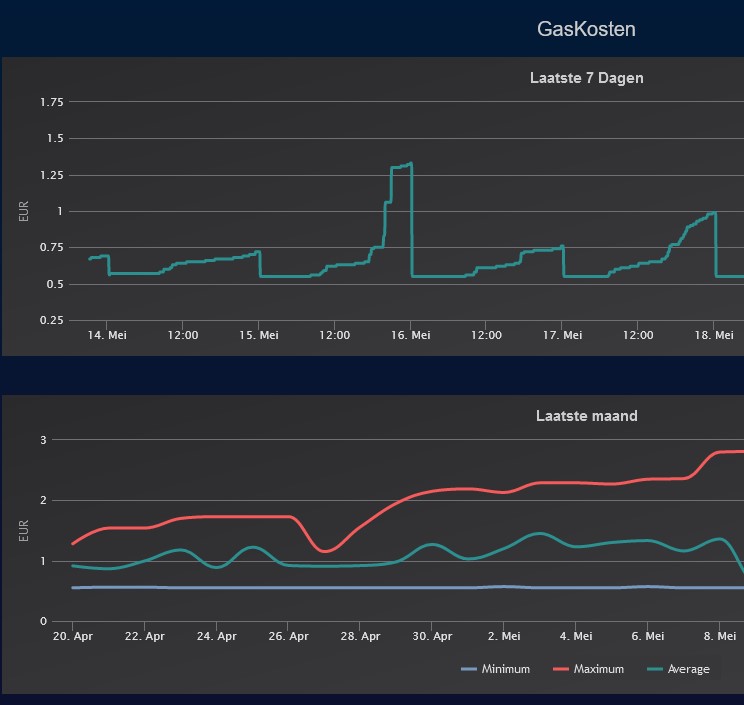Click the '8. Mei' x-axis label
Image resolution: width=744 pixels, height=705 pixels.
coord(720,636)
